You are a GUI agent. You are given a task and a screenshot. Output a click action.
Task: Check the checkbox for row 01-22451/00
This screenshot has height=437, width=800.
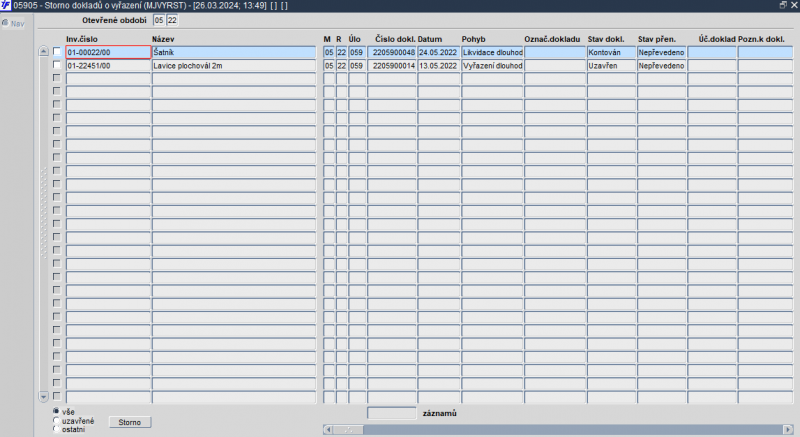[57, 65]
